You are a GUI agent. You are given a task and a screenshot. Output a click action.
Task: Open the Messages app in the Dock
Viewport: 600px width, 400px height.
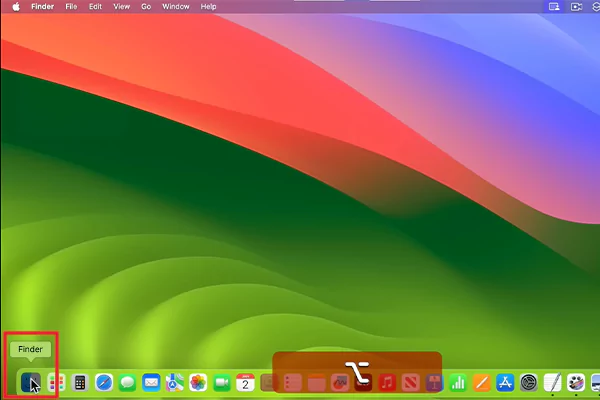point(127,382)
